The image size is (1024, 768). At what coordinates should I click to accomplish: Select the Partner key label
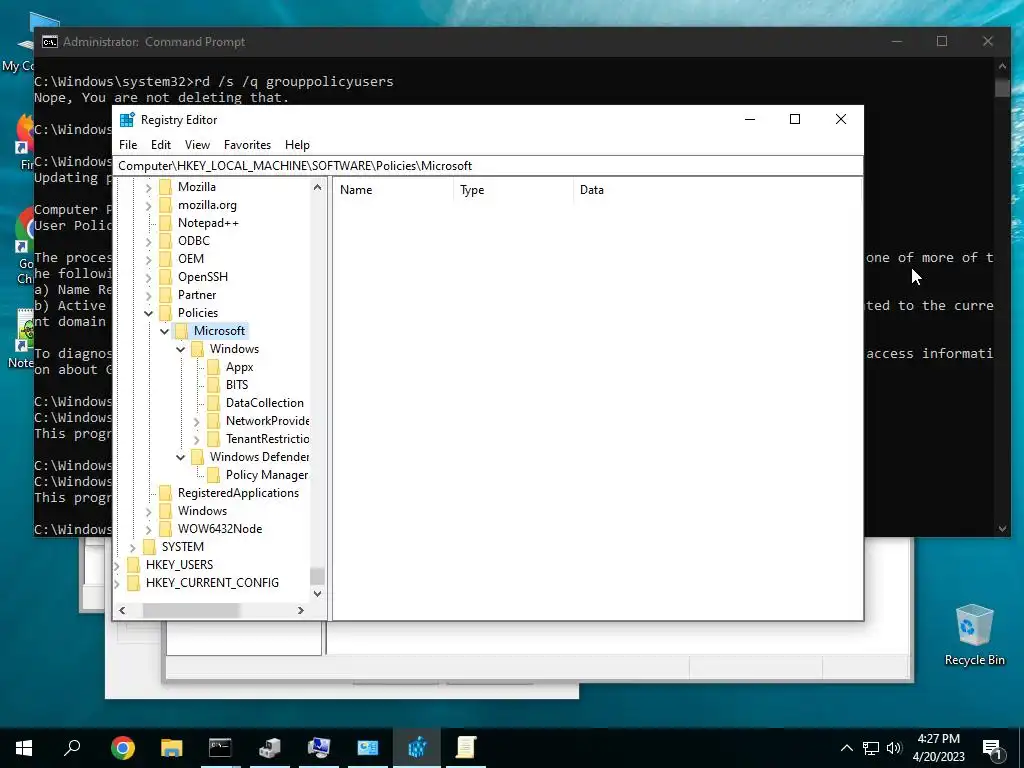[197, 295]
